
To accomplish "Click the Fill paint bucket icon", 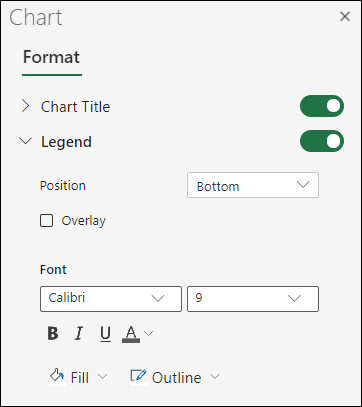I will point(57,377).
